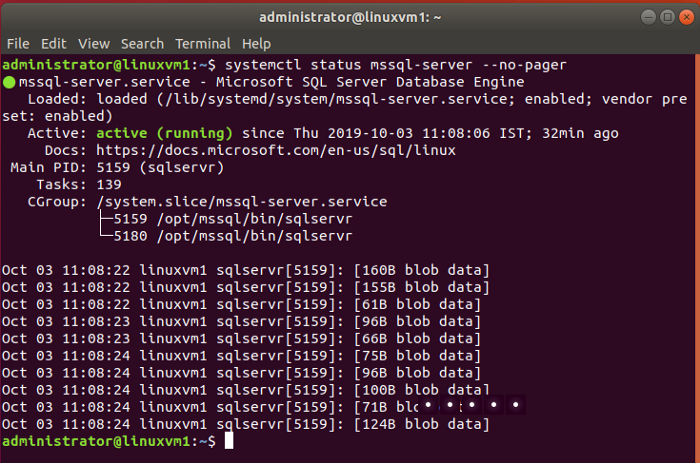Click the '[155B blob data]' log entry
Viewport: 700px width, 463px height.
pos(421,288)
